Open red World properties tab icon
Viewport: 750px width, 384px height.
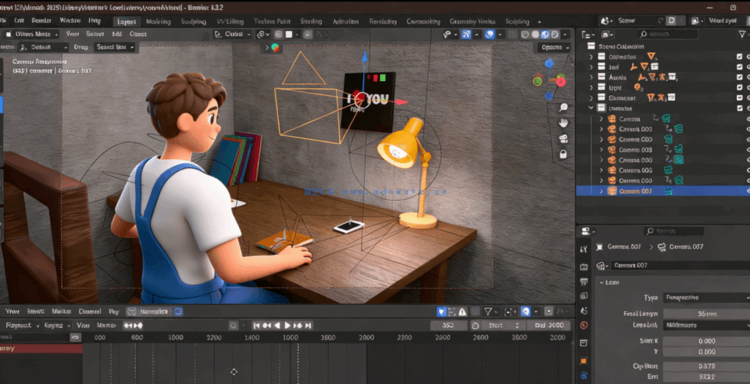click(x=584, y=325)
